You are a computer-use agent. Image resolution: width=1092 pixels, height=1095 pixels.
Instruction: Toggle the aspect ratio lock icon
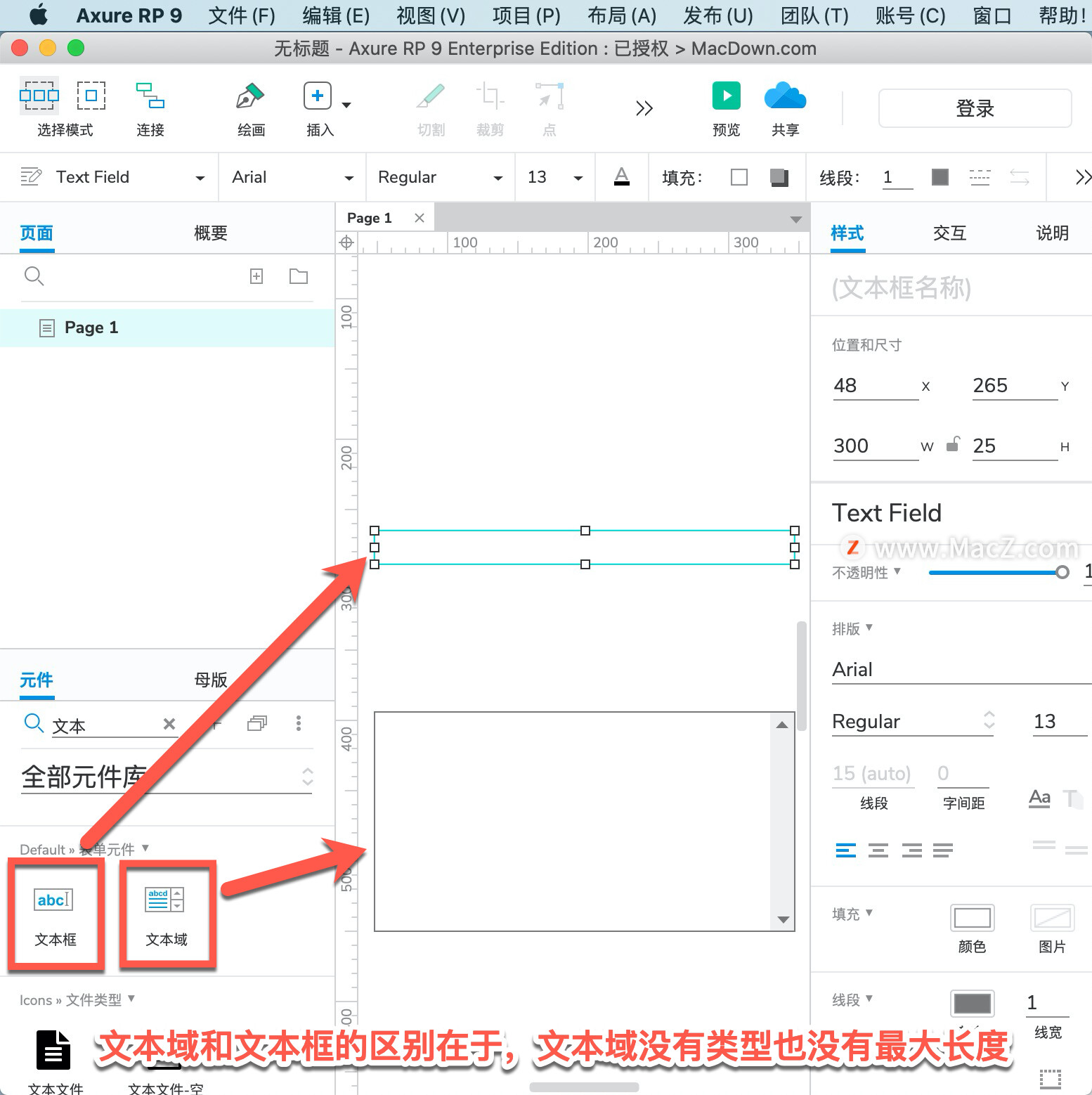click(952, 445)
